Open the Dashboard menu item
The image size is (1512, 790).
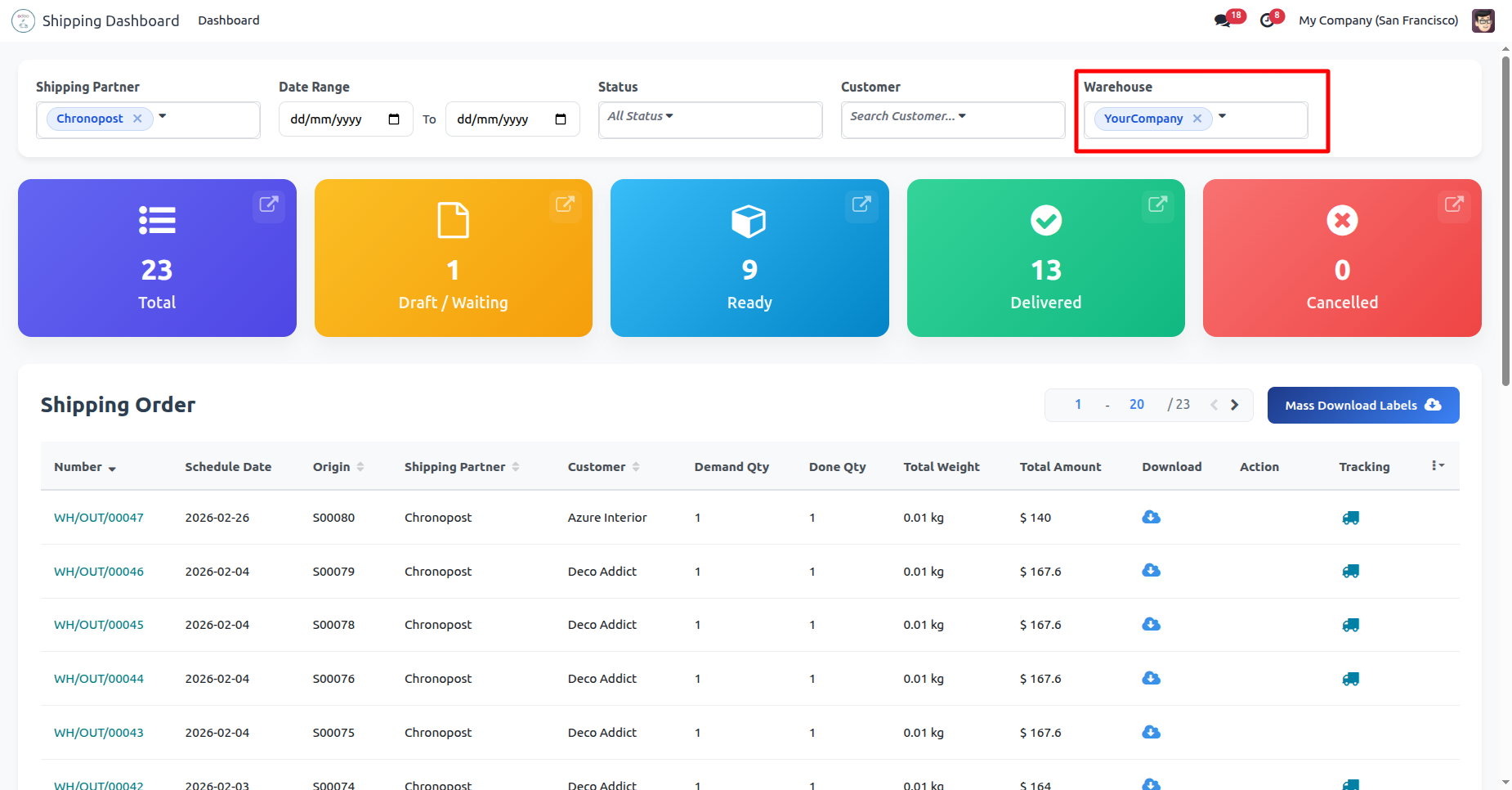tap(228, 20)
